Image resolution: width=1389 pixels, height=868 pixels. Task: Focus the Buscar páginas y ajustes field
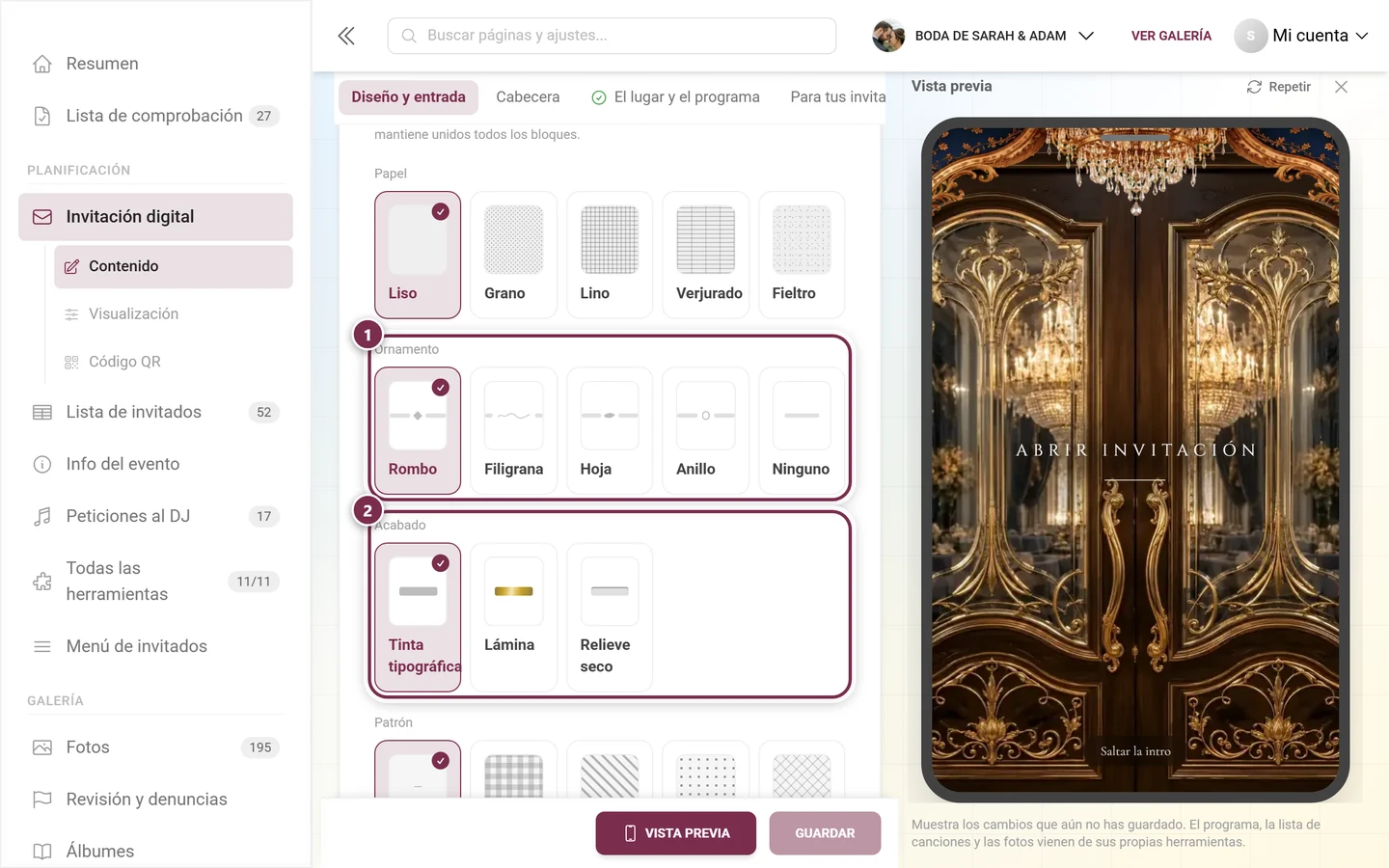tap(612, 36)
